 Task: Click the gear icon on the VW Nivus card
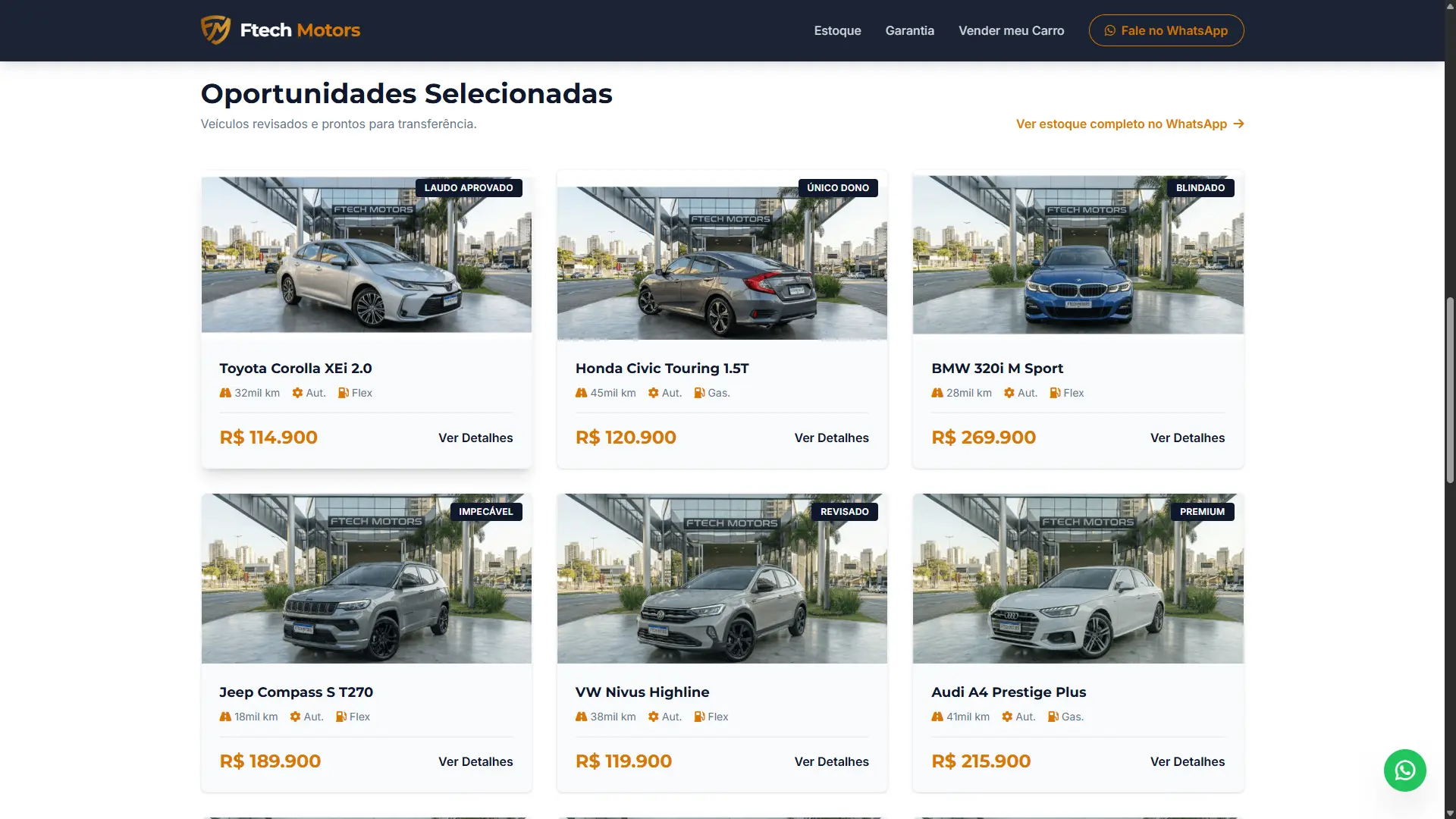654,717
